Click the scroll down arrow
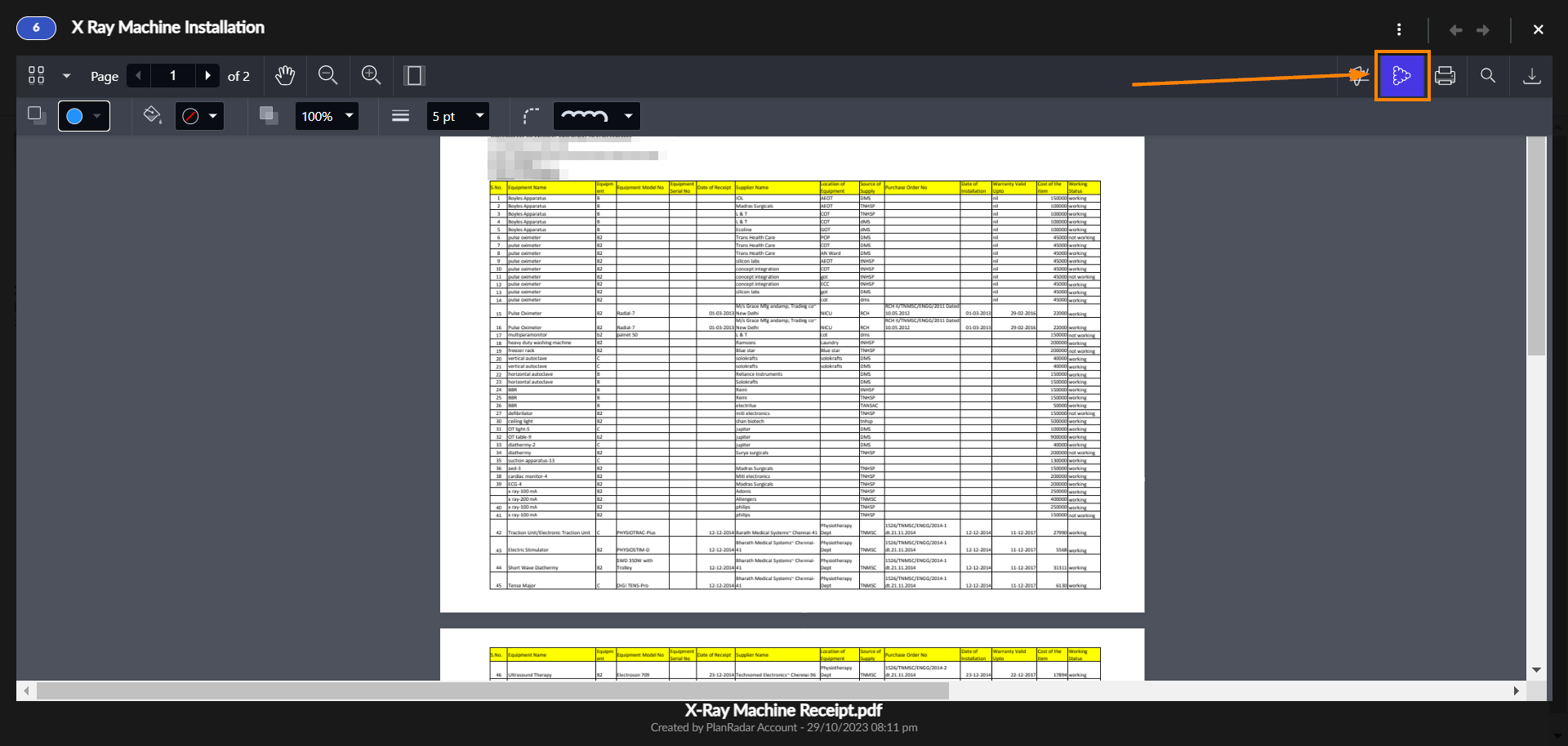This screenshot has width=1568, height=746. coord(1536,670)
